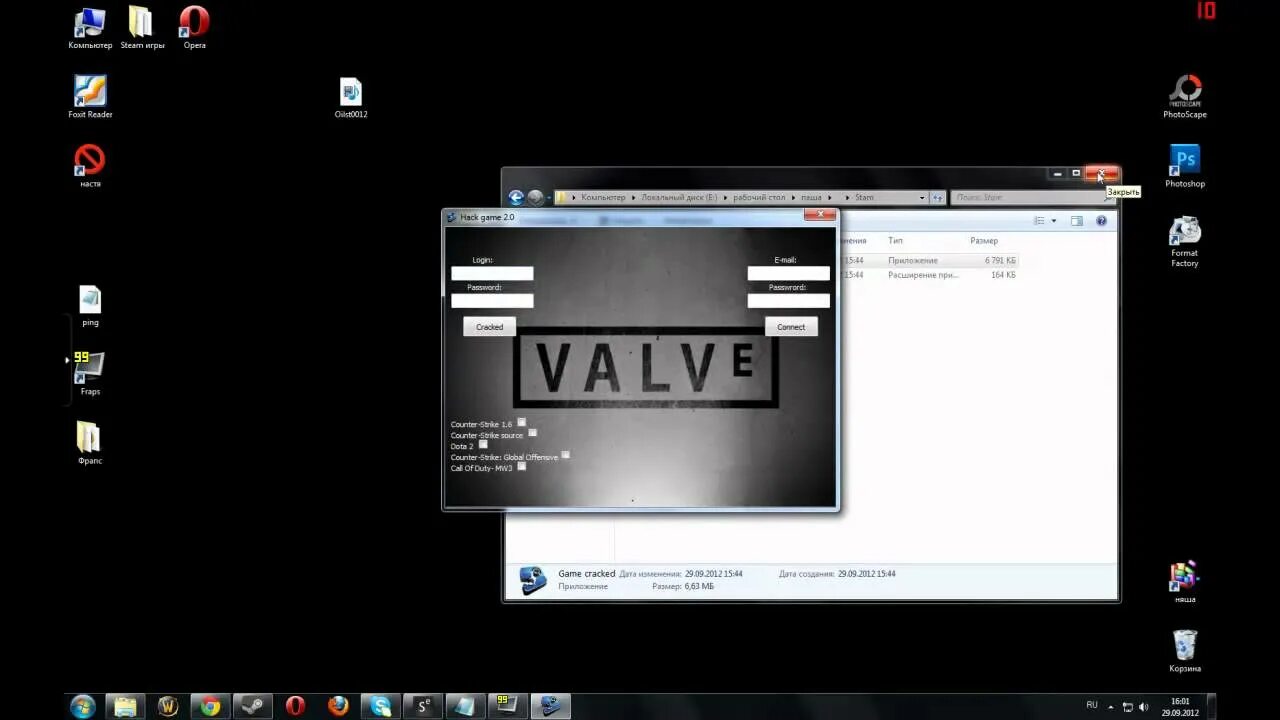1280x720 pixels.
Task: Click the left Password input field
Action: [492, 301]
